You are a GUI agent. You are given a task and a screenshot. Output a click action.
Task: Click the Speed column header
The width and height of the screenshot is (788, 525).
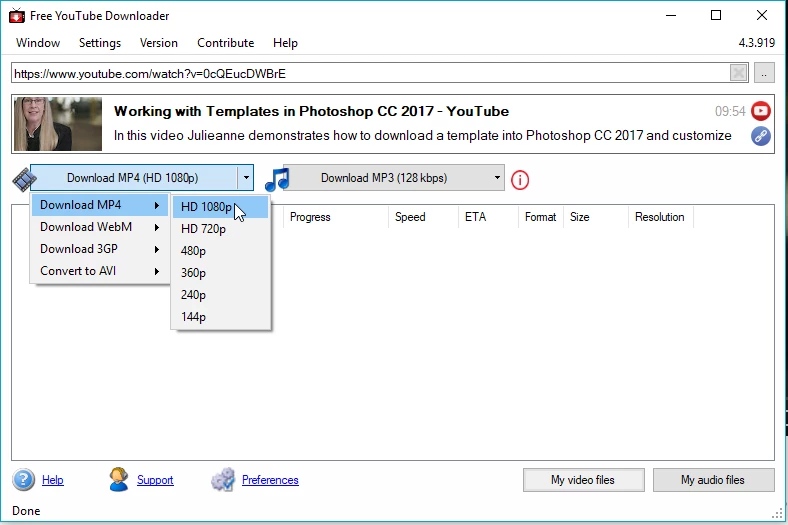coord(423,217)
